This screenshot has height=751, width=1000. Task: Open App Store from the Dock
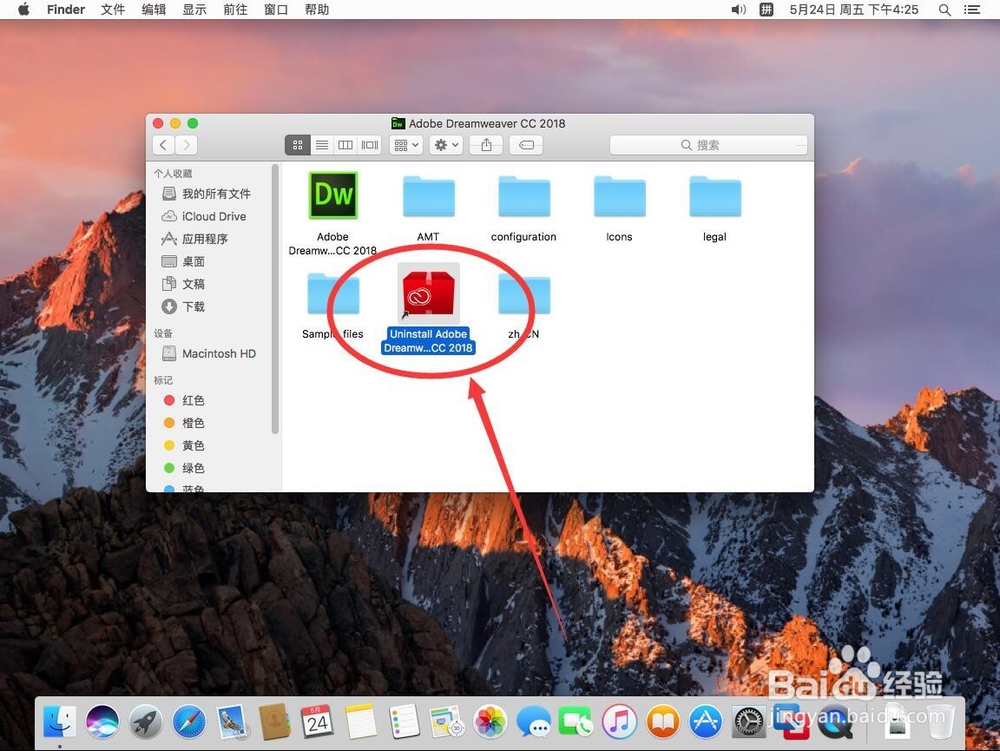[x=705, y=722]
